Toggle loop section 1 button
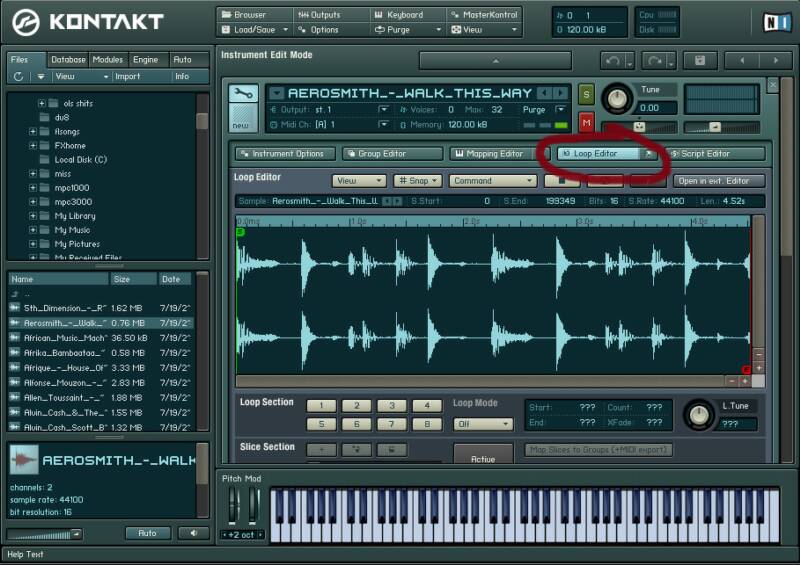Viewport: 800px width, 565px height. [321, 406]
